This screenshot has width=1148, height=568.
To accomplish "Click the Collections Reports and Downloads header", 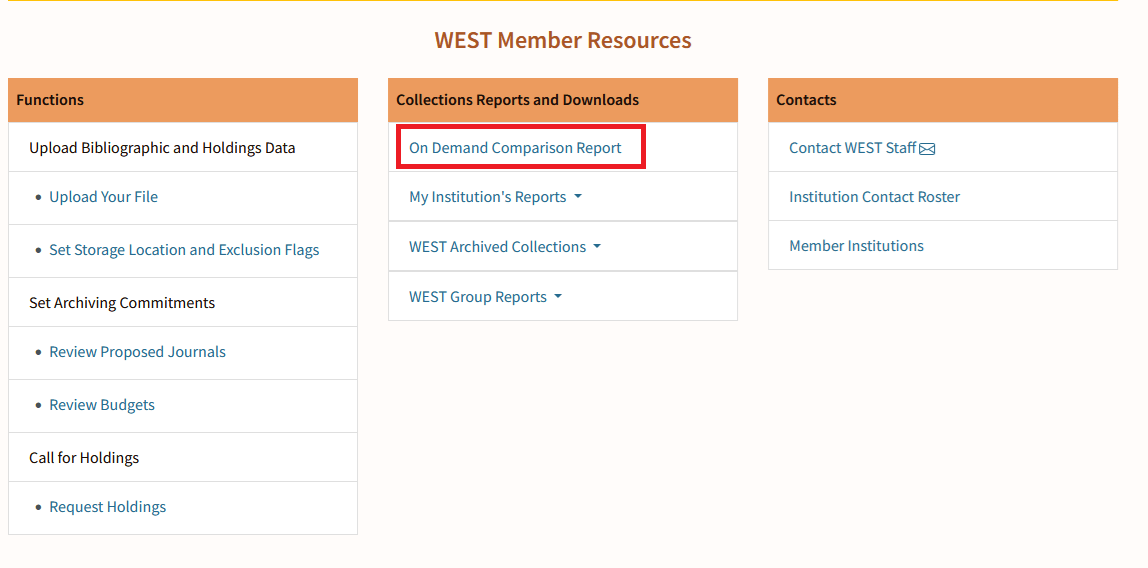I will [x=563, y=100].
